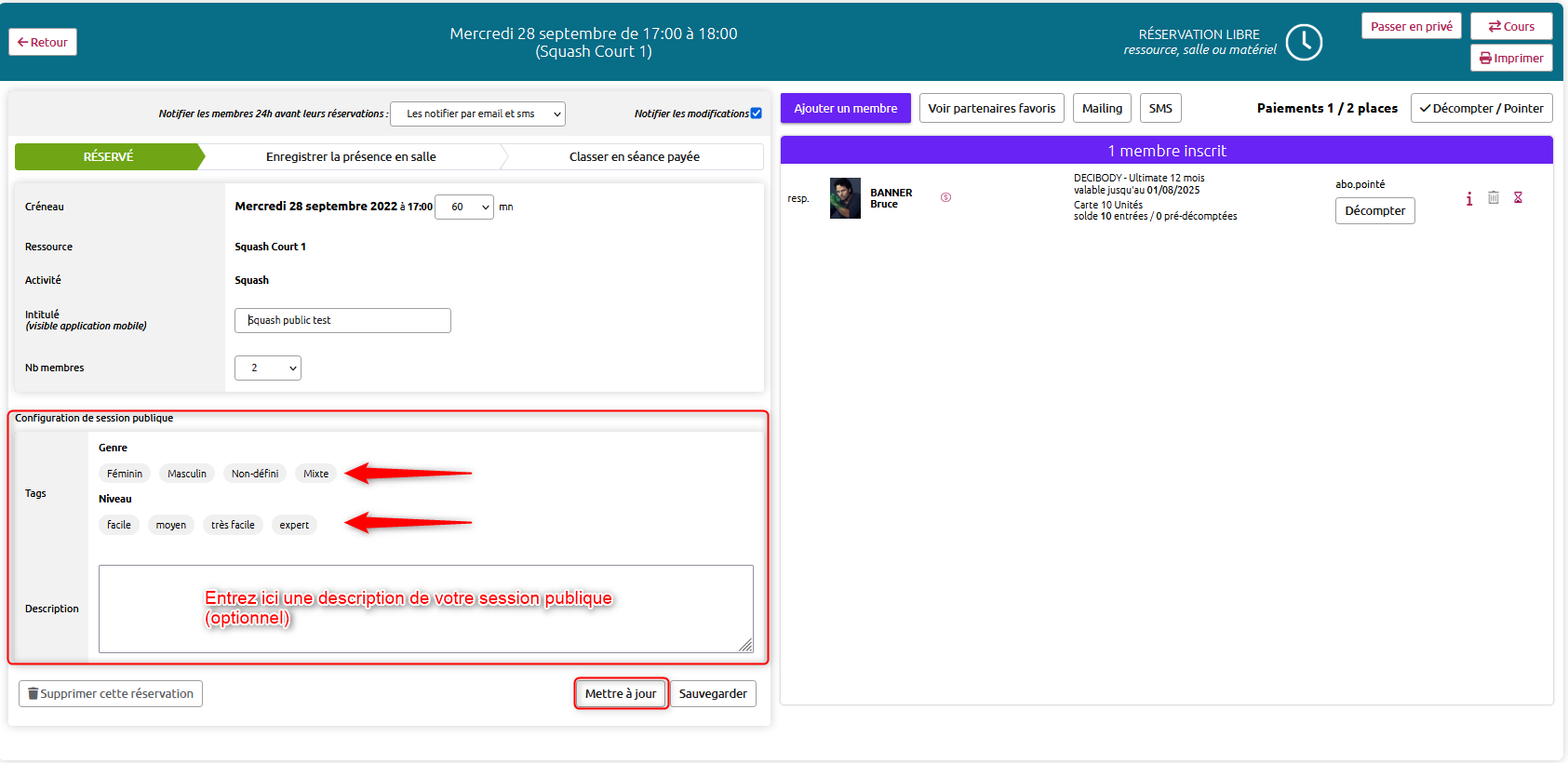Open the 24h notification method dropdown
This screenshot has width=1568, height=763.
(477, 114)
